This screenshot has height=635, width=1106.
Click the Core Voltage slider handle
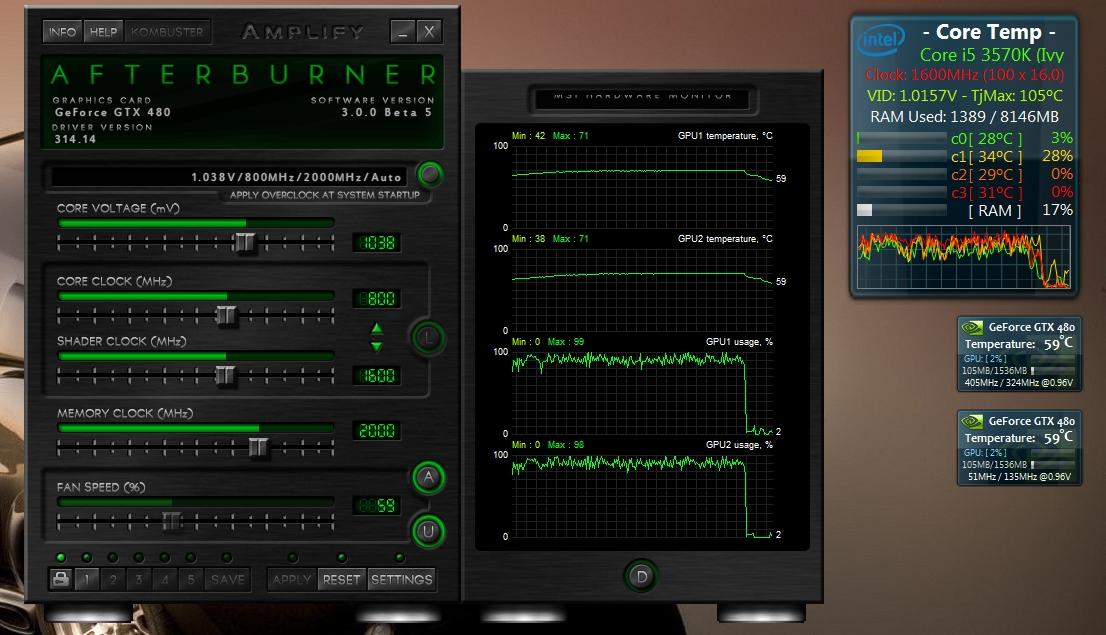[244, 242]
